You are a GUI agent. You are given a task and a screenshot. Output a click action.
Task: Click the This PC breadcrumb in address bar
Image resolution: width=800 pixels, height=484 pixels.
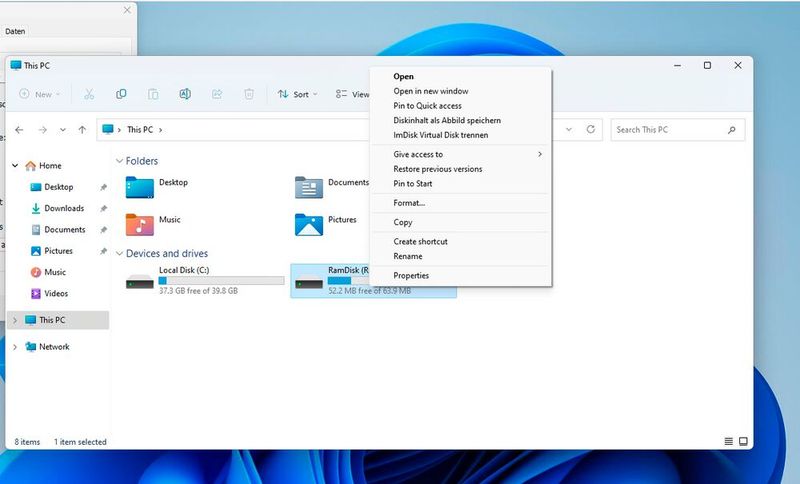tap(140, 130)
